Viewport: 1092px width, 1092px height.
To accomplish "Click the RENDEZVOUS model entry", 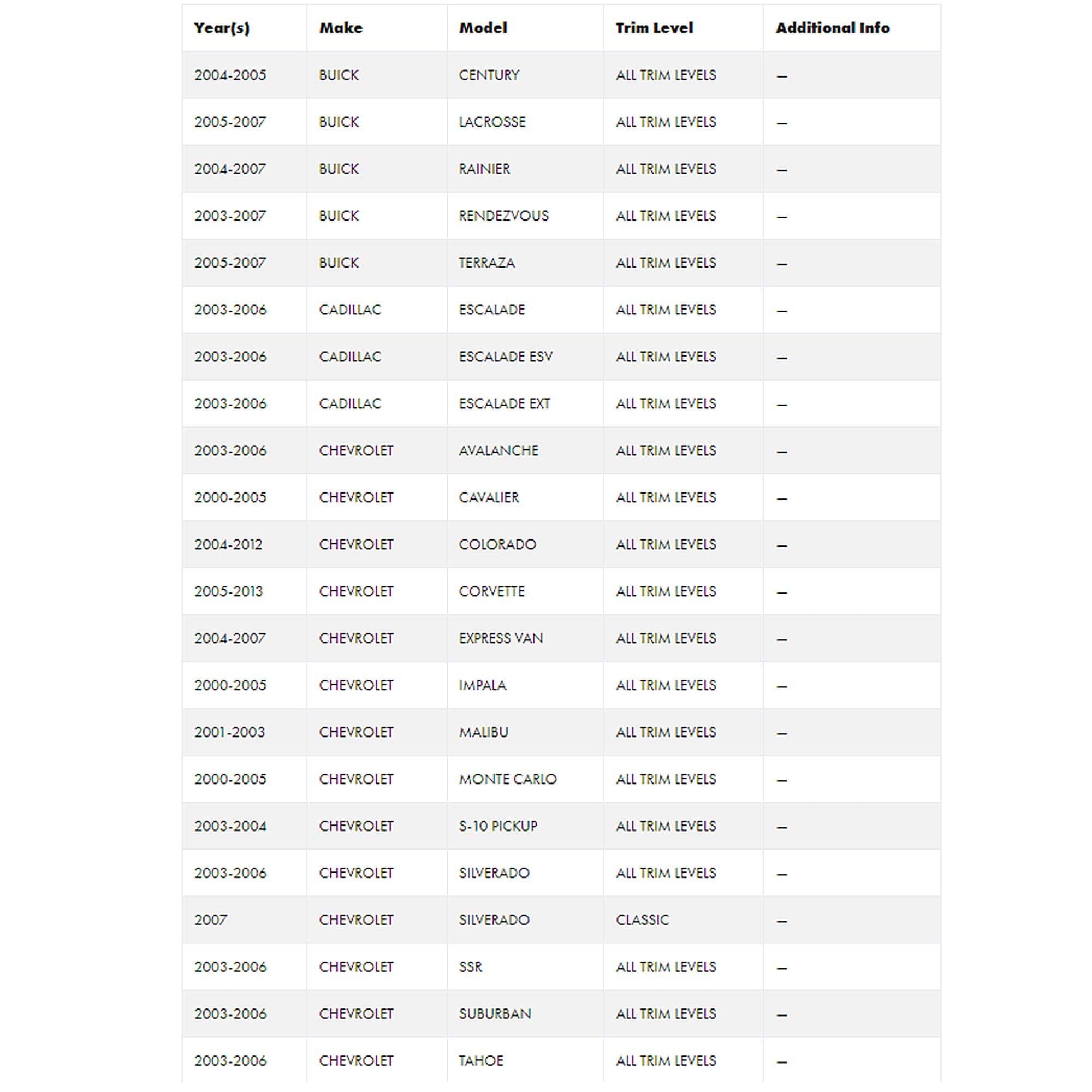I will (x=503, y=216).
